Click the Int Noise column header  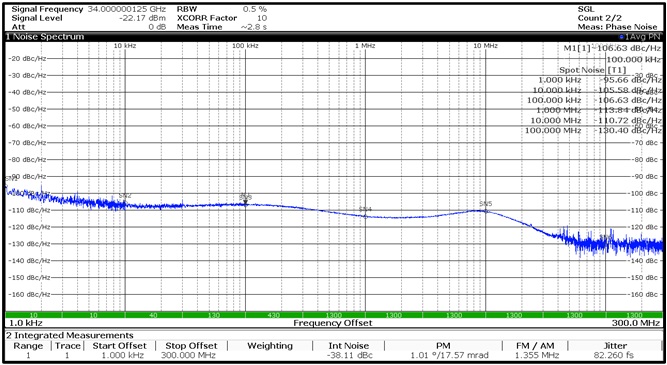348,346
